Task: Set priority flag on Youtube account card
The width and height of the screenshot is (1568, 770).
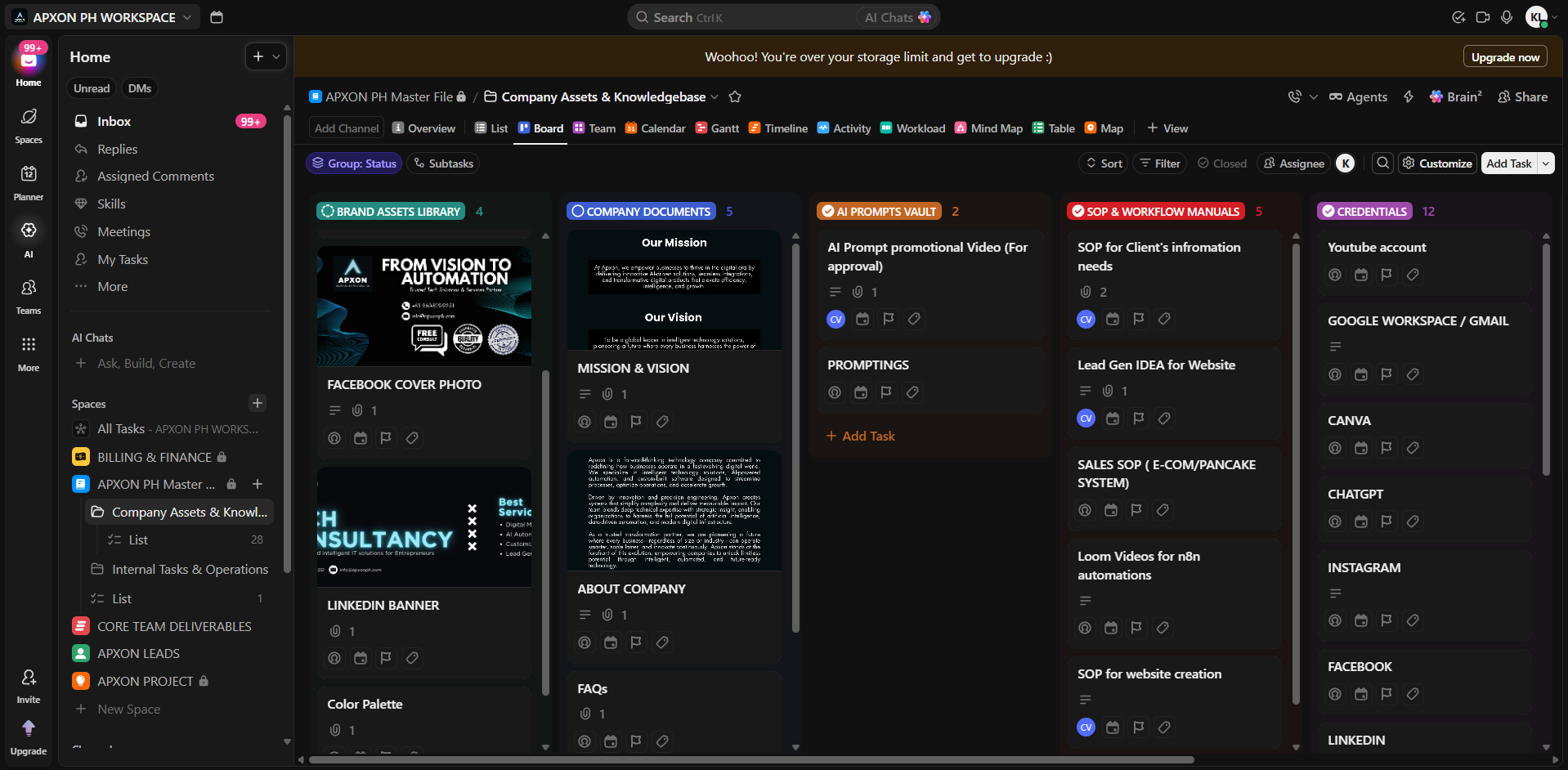Action: [1387, 275]
